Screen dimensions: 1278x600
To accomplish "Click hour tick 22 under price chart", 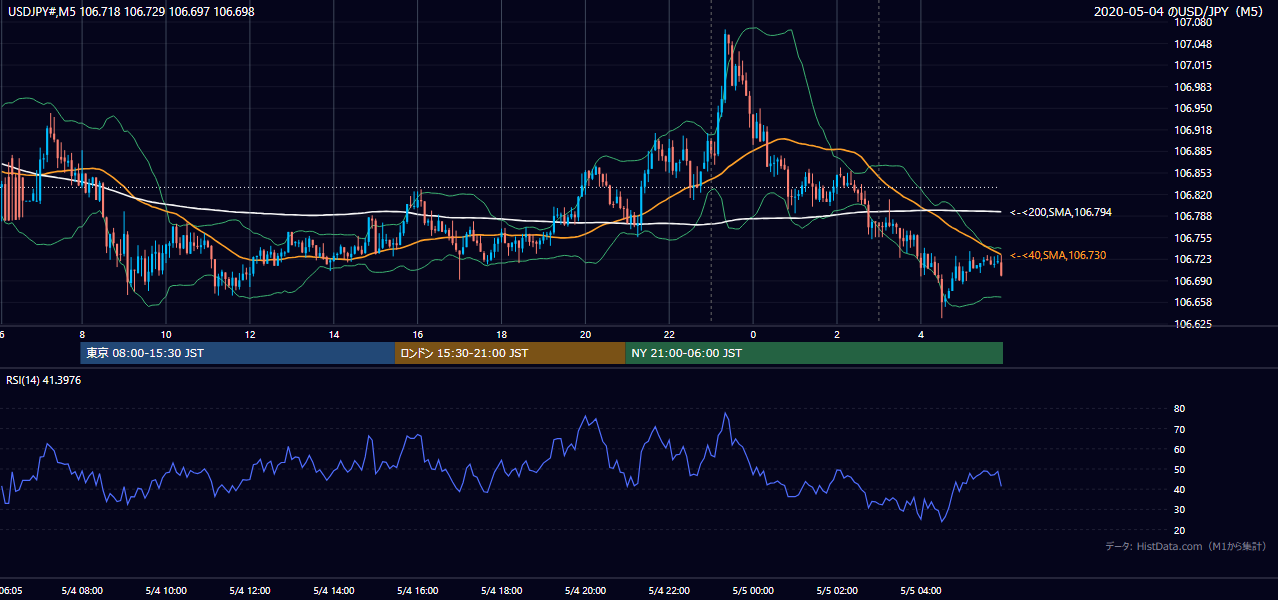I will click(669, 334).
